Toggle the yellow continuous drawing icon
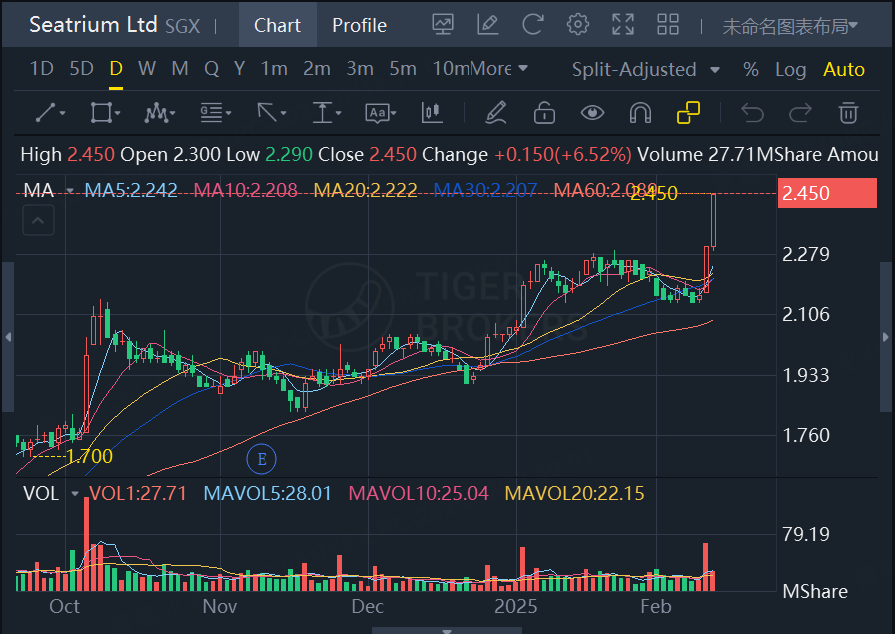 [688, 112]
